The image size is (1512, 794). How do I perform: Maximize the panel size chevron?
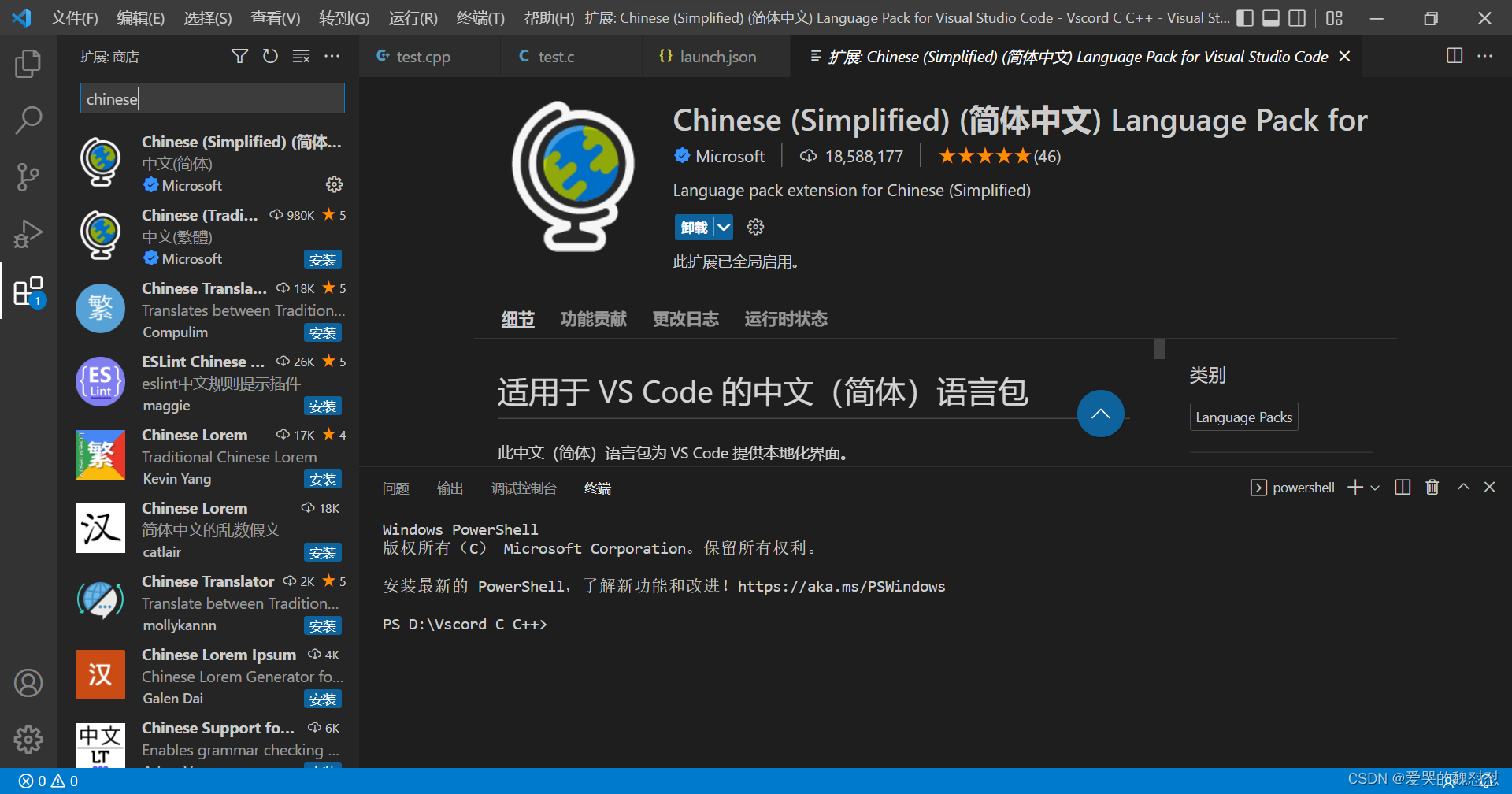point(1463,488)
